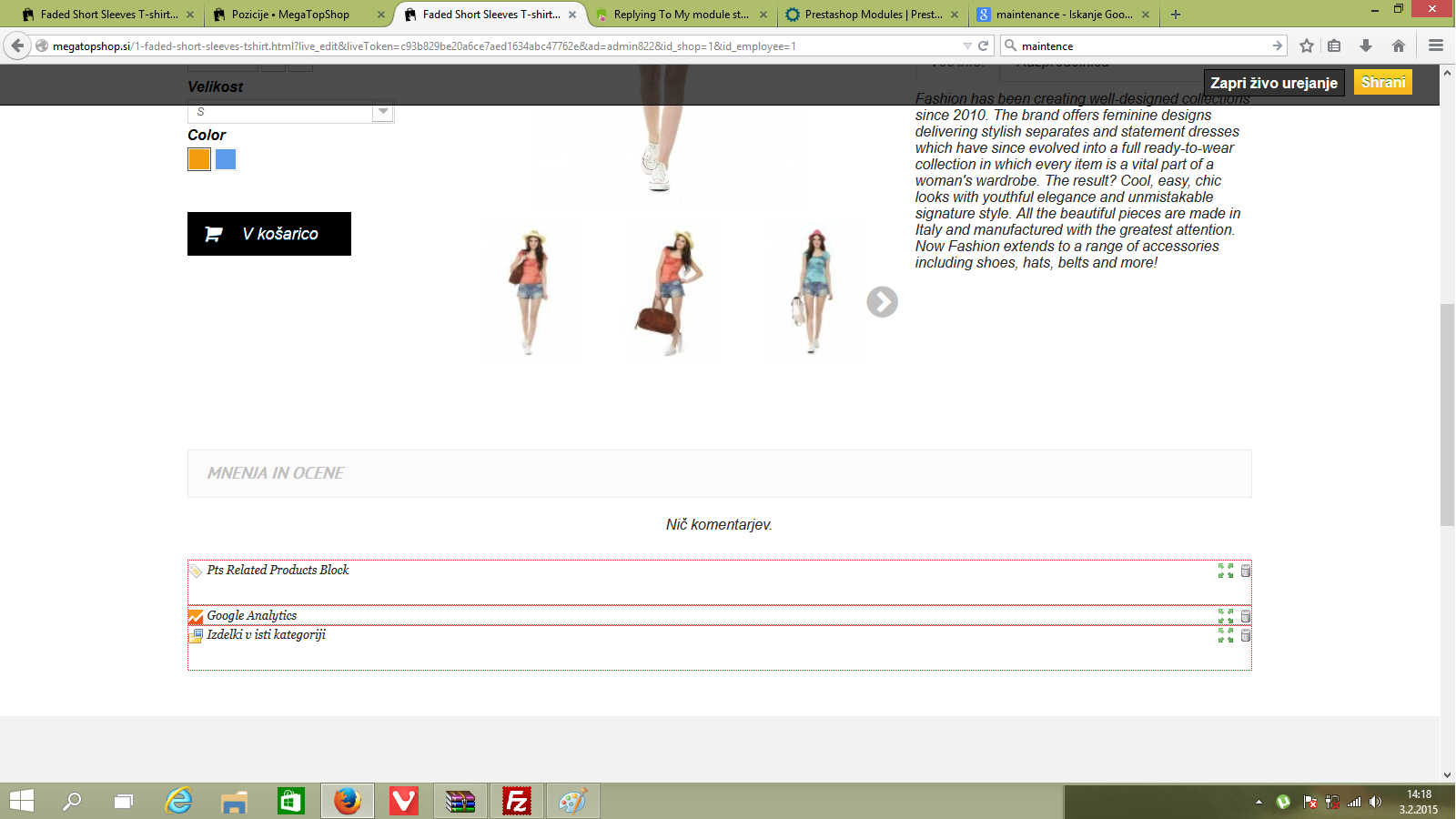The image size is (1456, 819).
Task: Open the URL bar history dropdown
Action: pos(967,45)
